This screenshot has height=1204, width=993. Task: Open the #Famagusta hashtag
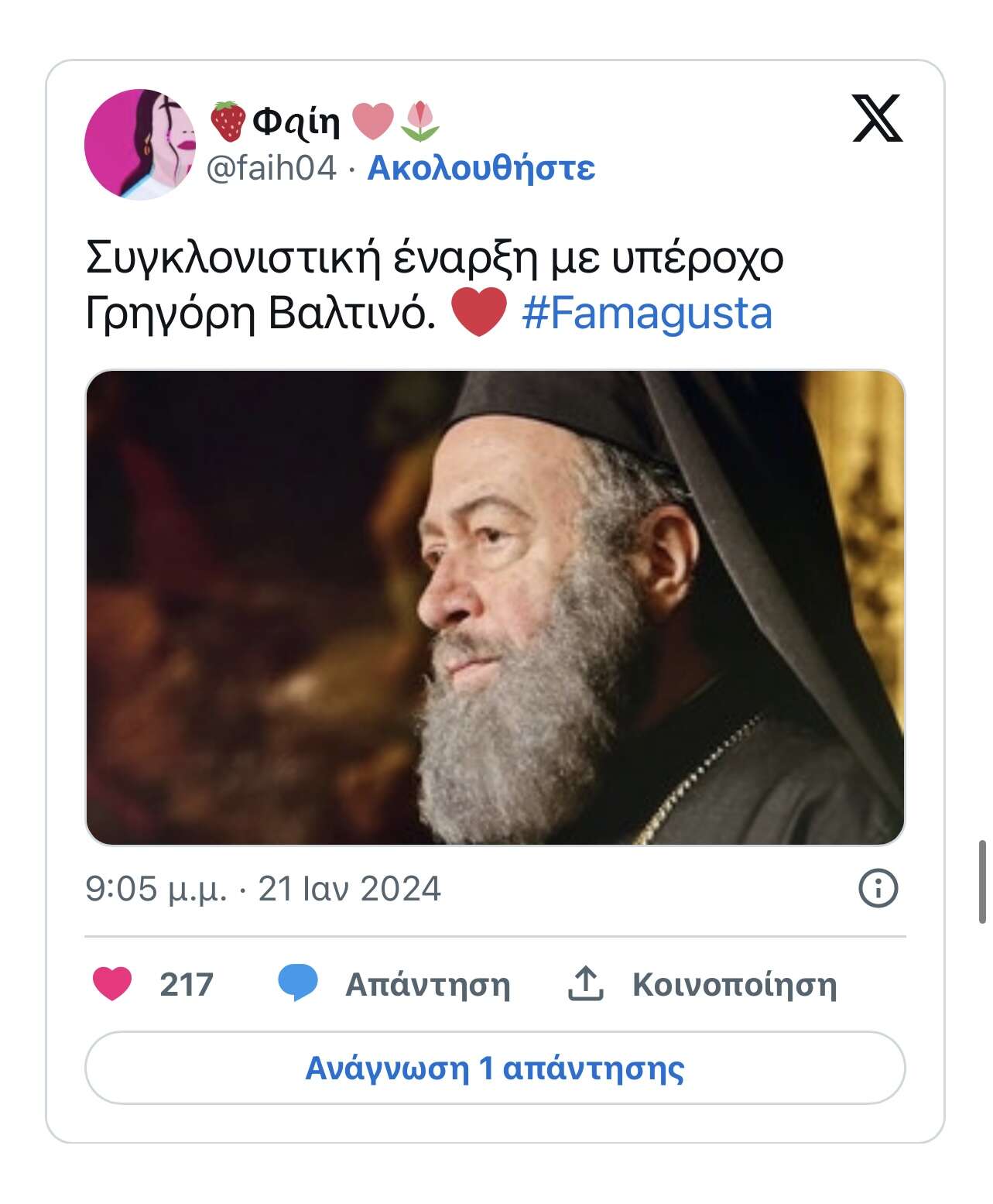[647, 314]
